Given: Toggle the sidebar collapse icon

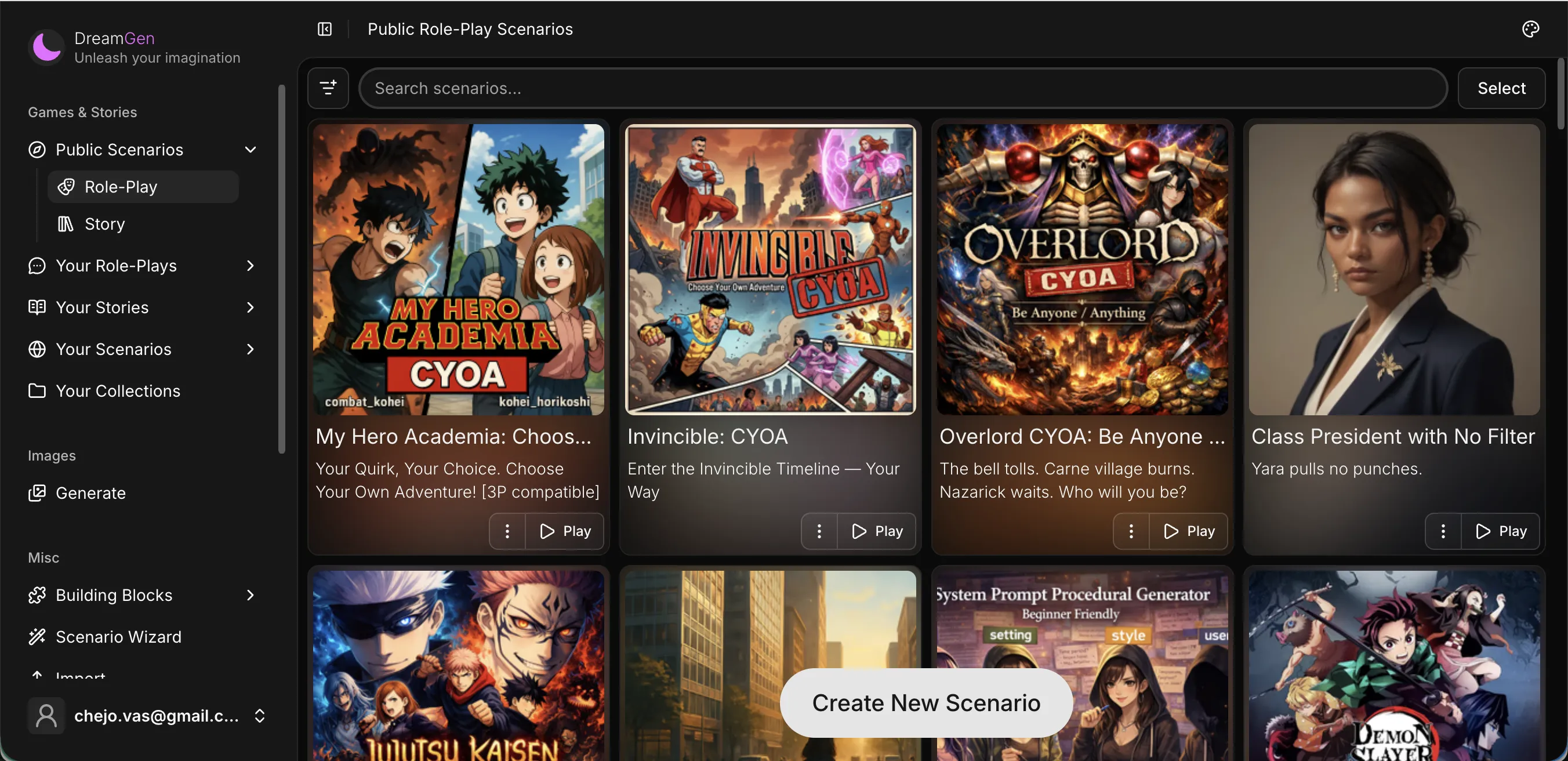Looking at the screenshot, I should pos(325,29).
